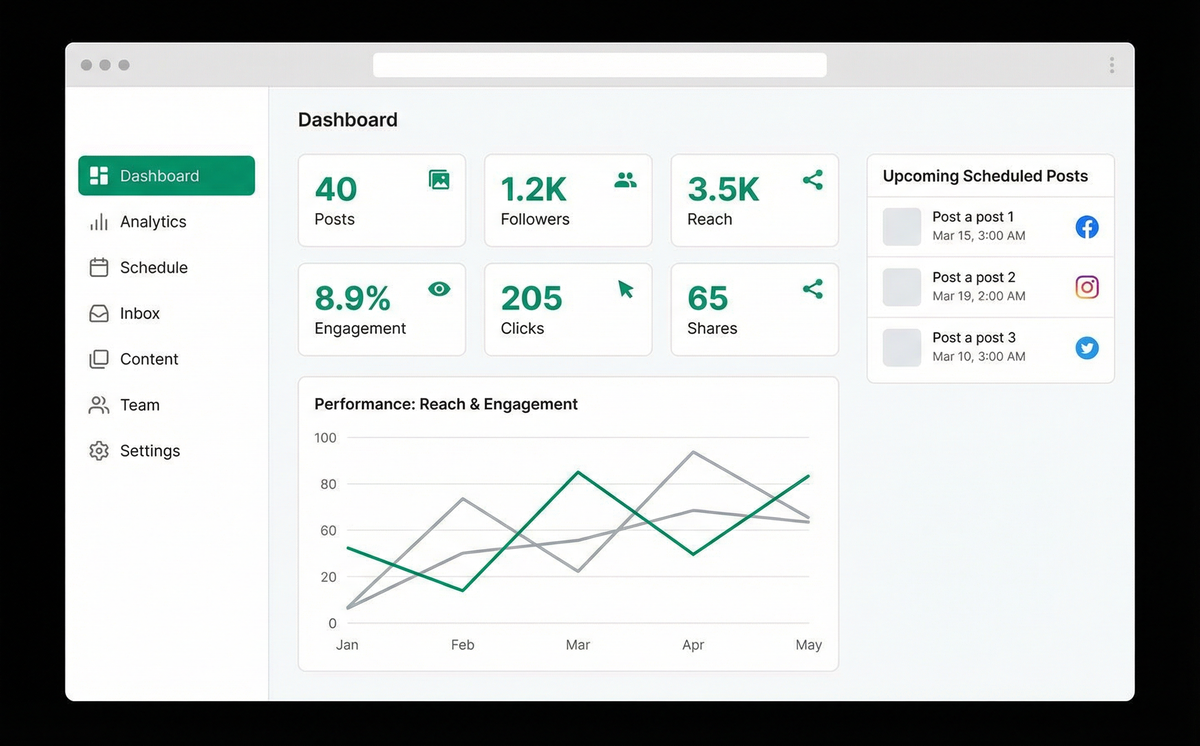Click the thumbnail beside Post a post 2
1200x746 pixels.
tap(901, 287)
